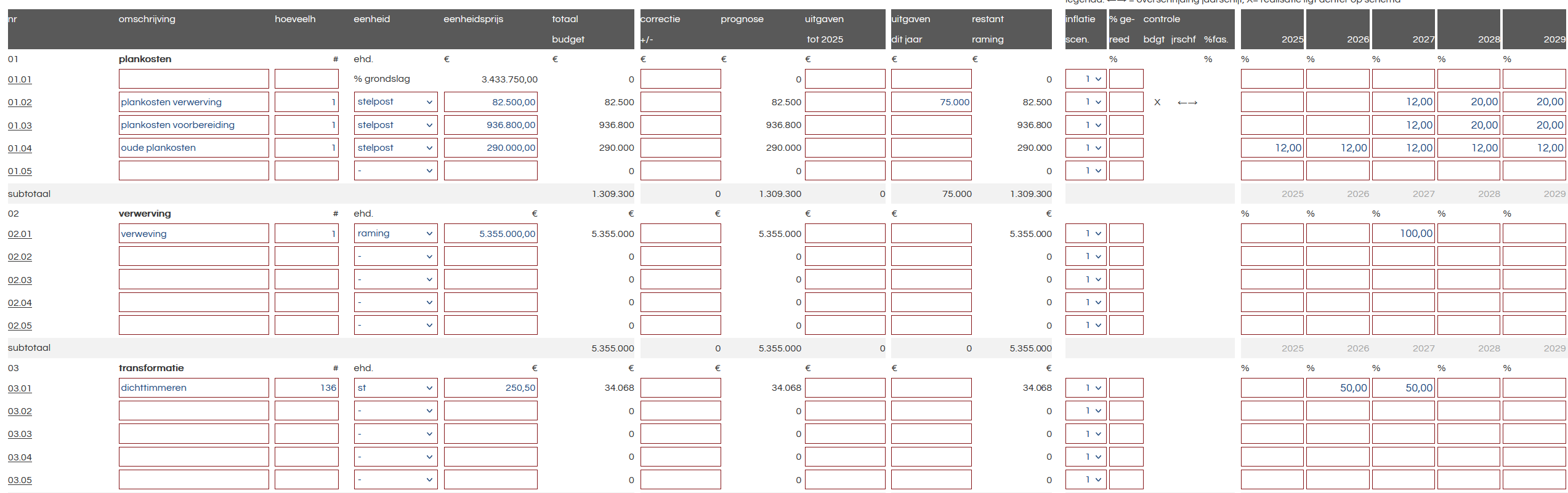Follow the 03.01 row link
Image resolution: width=1568 pixels, height=493 pixels.
point(20,389)
